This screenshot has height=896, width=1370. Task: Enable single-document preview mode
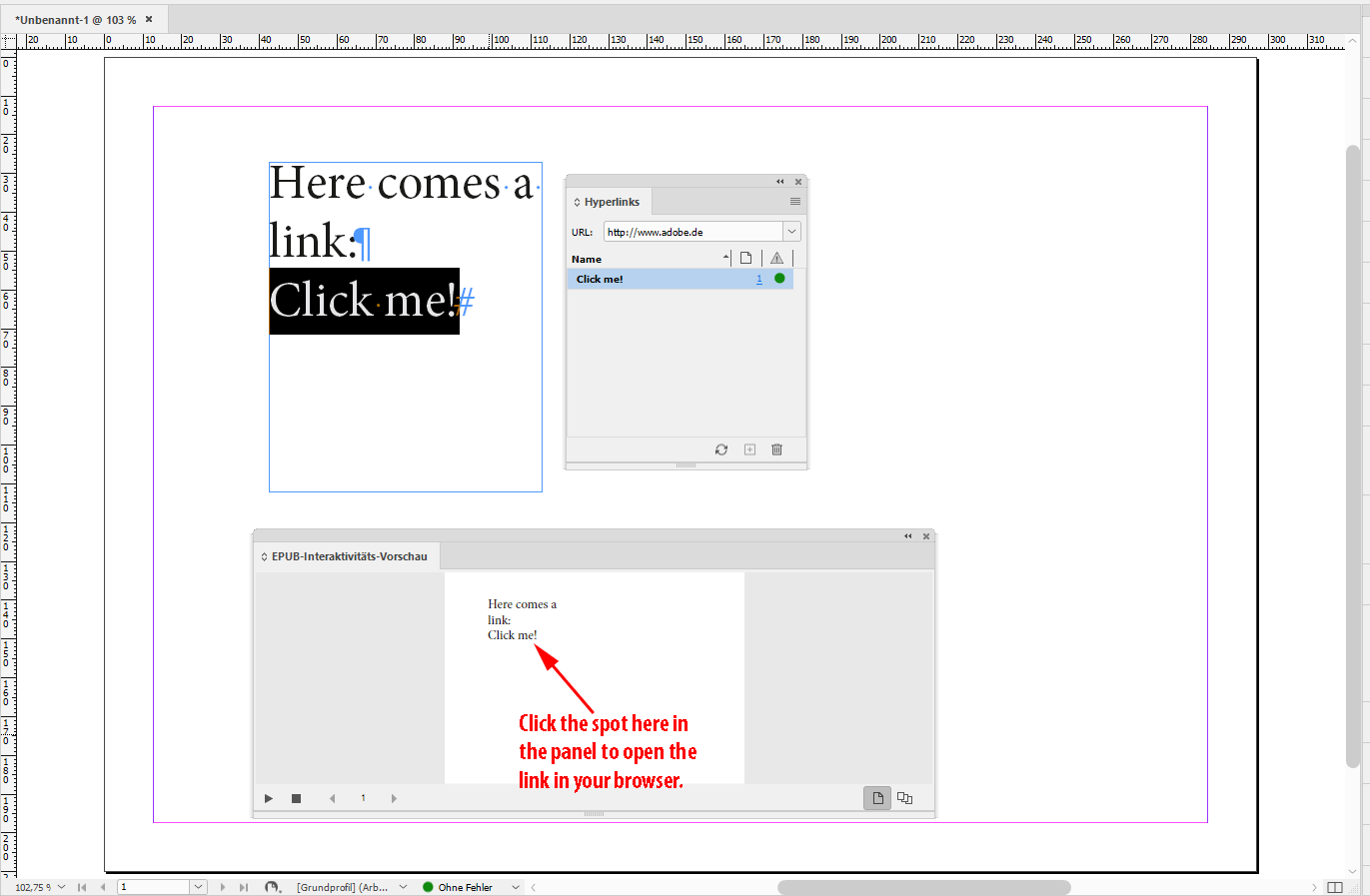pyautogui.click(x=876, y=797)
